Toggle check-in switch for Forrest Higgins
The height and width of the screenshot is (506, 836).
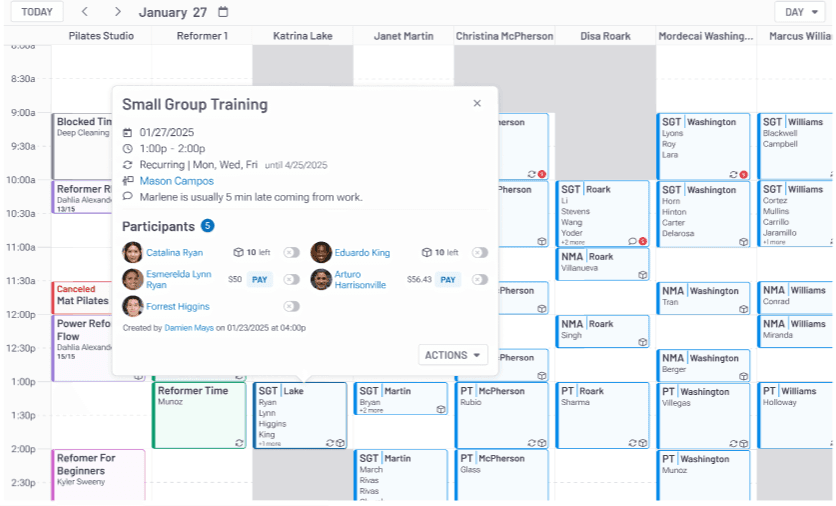(x=291, y=307)
